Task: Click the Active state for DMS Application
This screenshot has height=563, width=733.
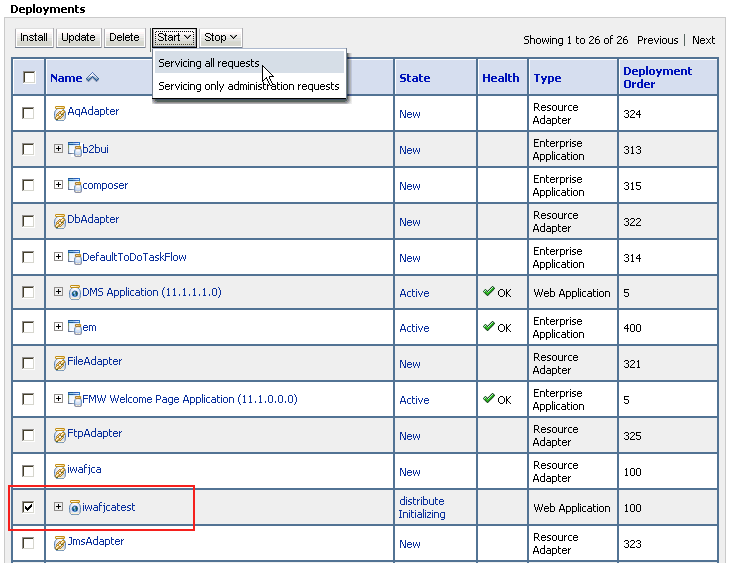Action: (414, 293)
